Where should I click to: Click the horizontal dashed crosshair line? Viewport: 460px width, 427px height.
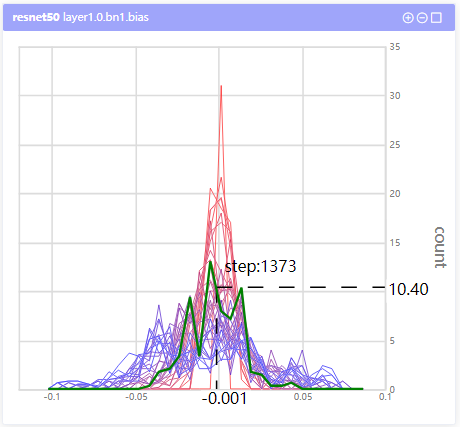[x=302, y=287]
